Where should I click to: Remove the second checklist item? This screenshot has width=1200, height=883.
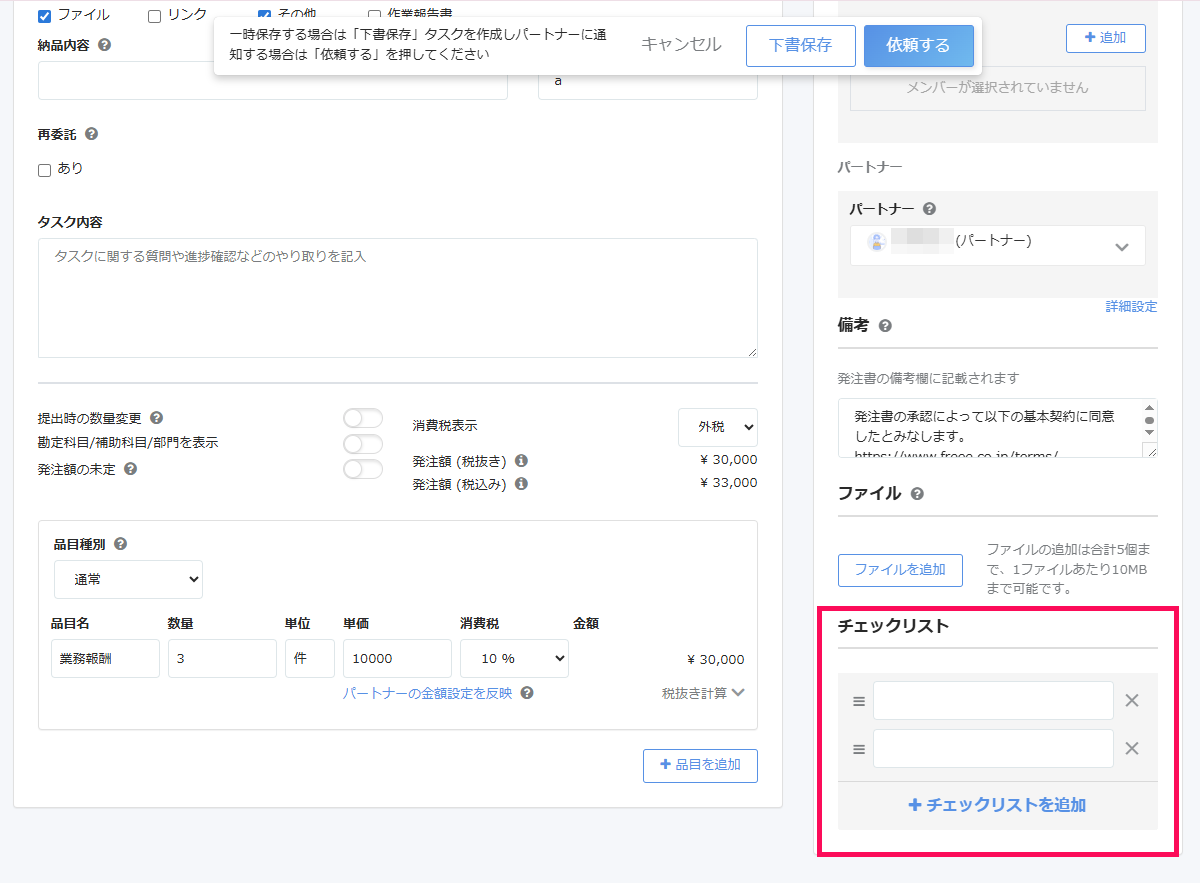[1132, 749]
